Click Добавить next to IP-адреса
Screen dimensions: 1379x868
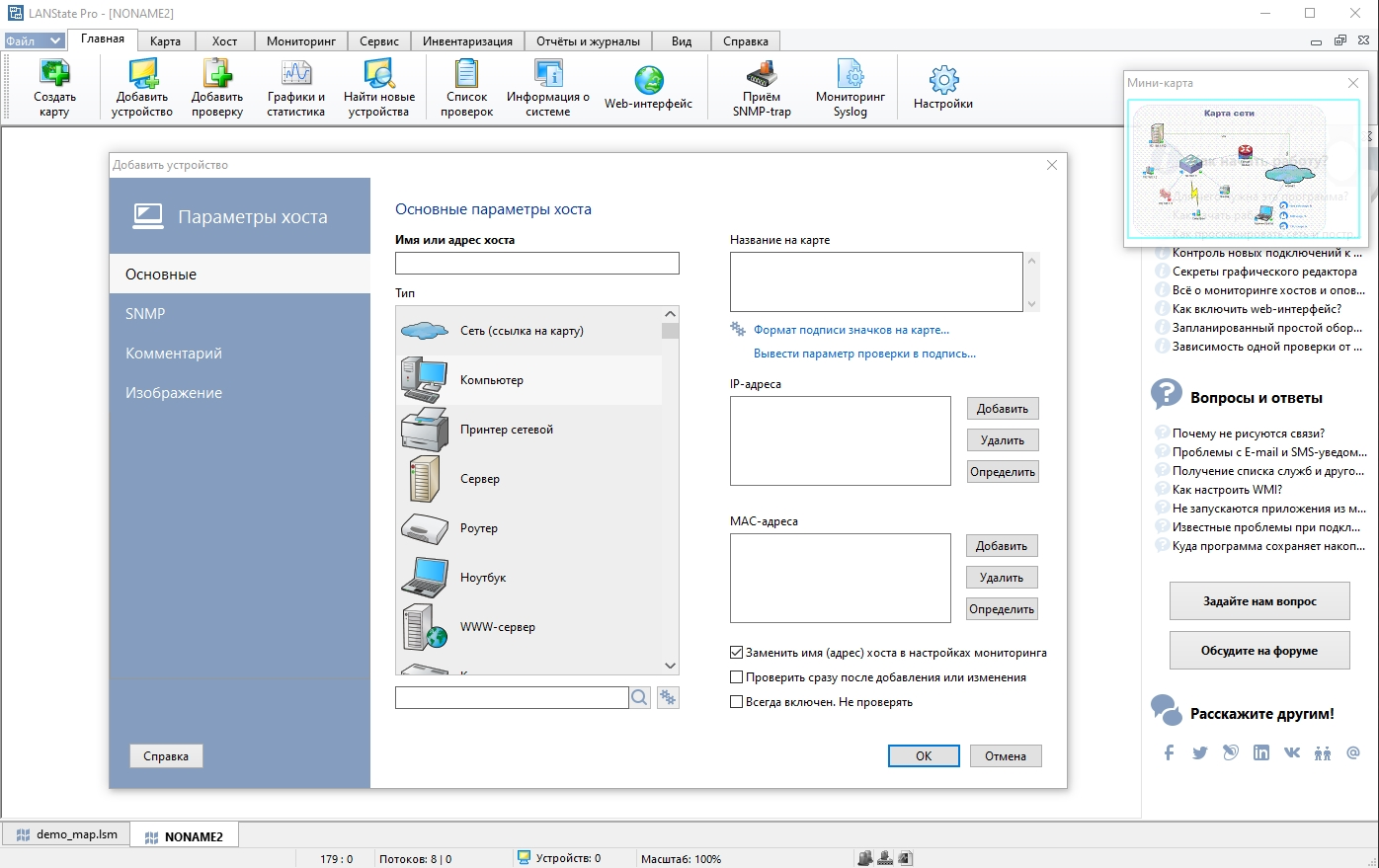tap(1003, 409)
